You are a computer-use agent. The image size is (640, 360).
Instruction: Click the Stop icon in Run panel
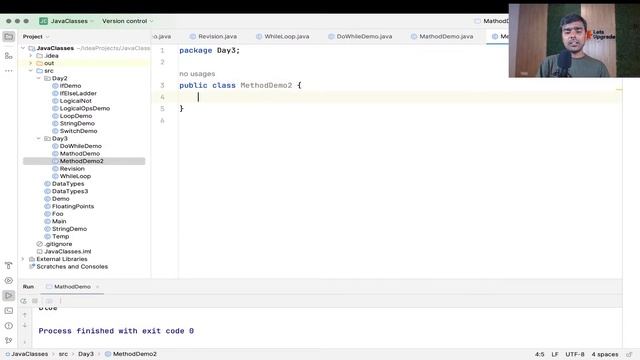35,301
